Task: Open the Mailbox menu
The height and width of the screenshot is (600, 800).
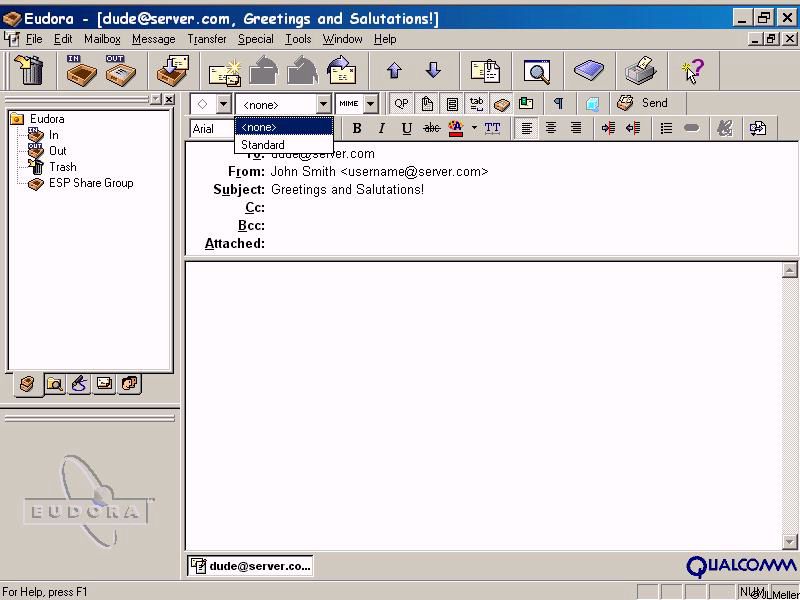Action: pyautogui.click(x=102, y=39)
